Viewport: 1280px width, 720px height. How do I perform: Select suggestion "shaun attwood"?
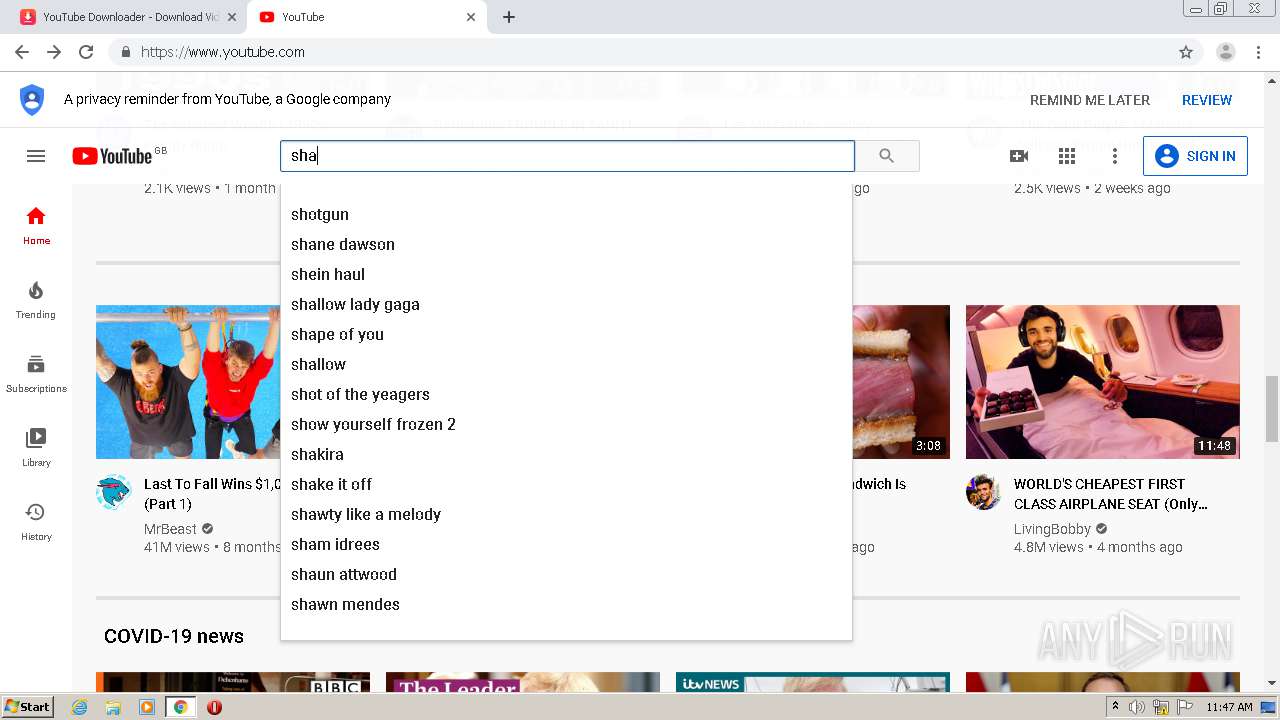tap(566, 574)
